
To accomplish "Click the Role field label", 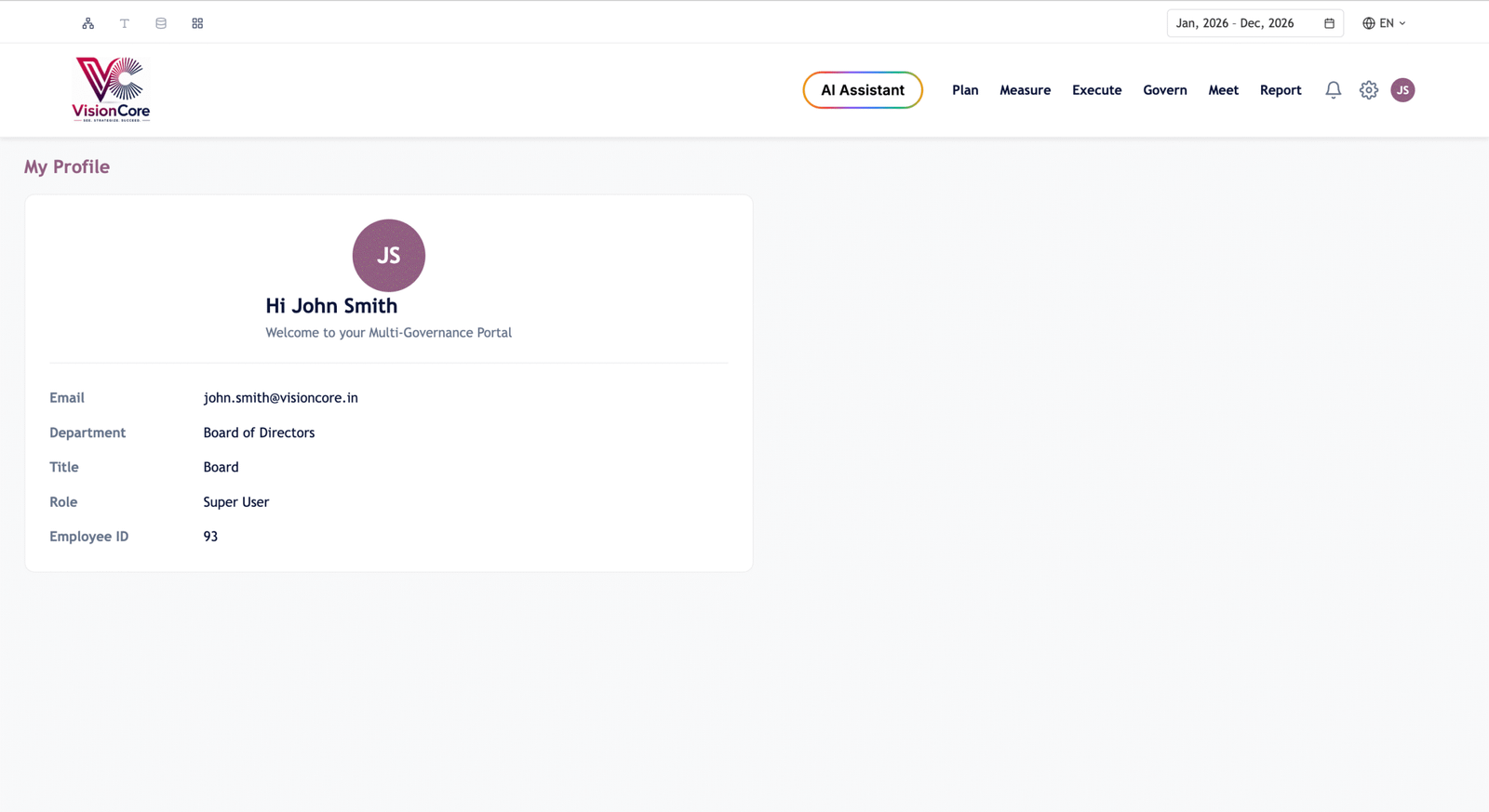I will click(x=63, y=502).
